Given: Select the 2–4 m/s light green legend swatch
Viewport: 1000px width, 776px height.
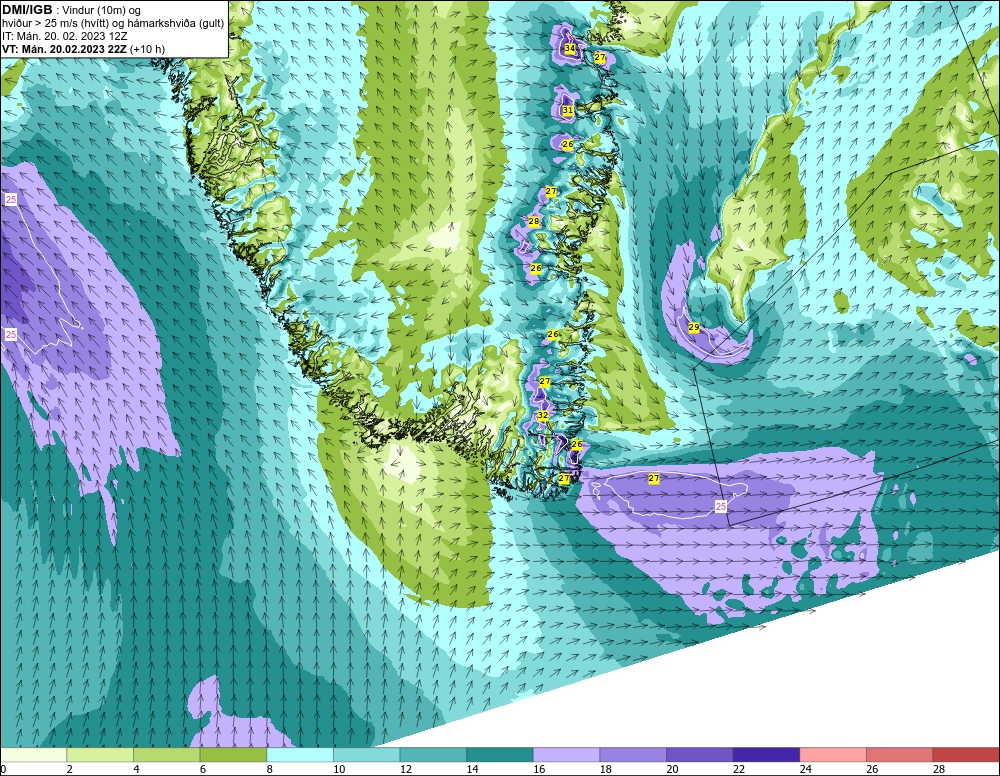Looking at the screenshot, I should [100, 755].
